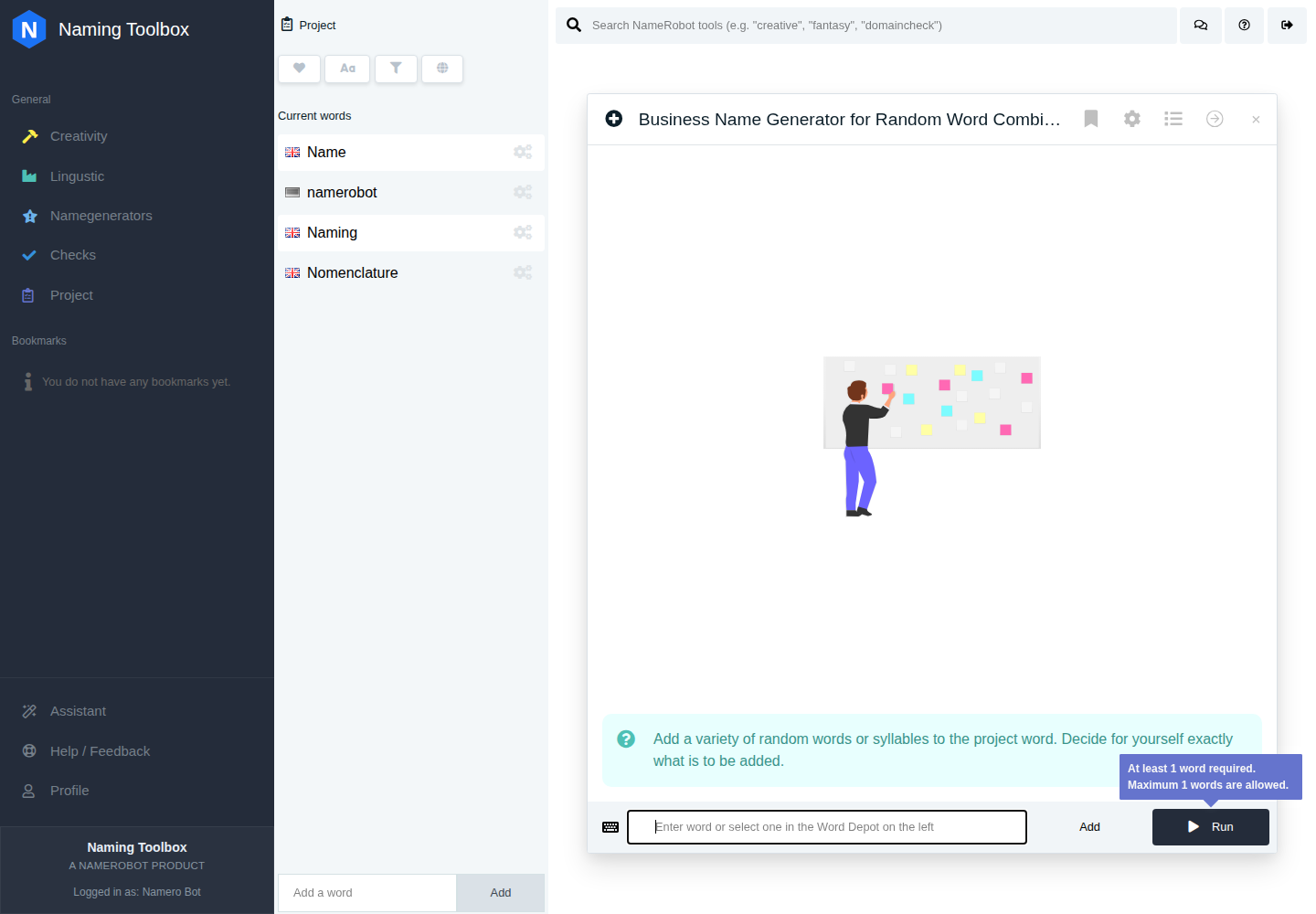Click the keyboard icon beside word input

coord(610,827)
